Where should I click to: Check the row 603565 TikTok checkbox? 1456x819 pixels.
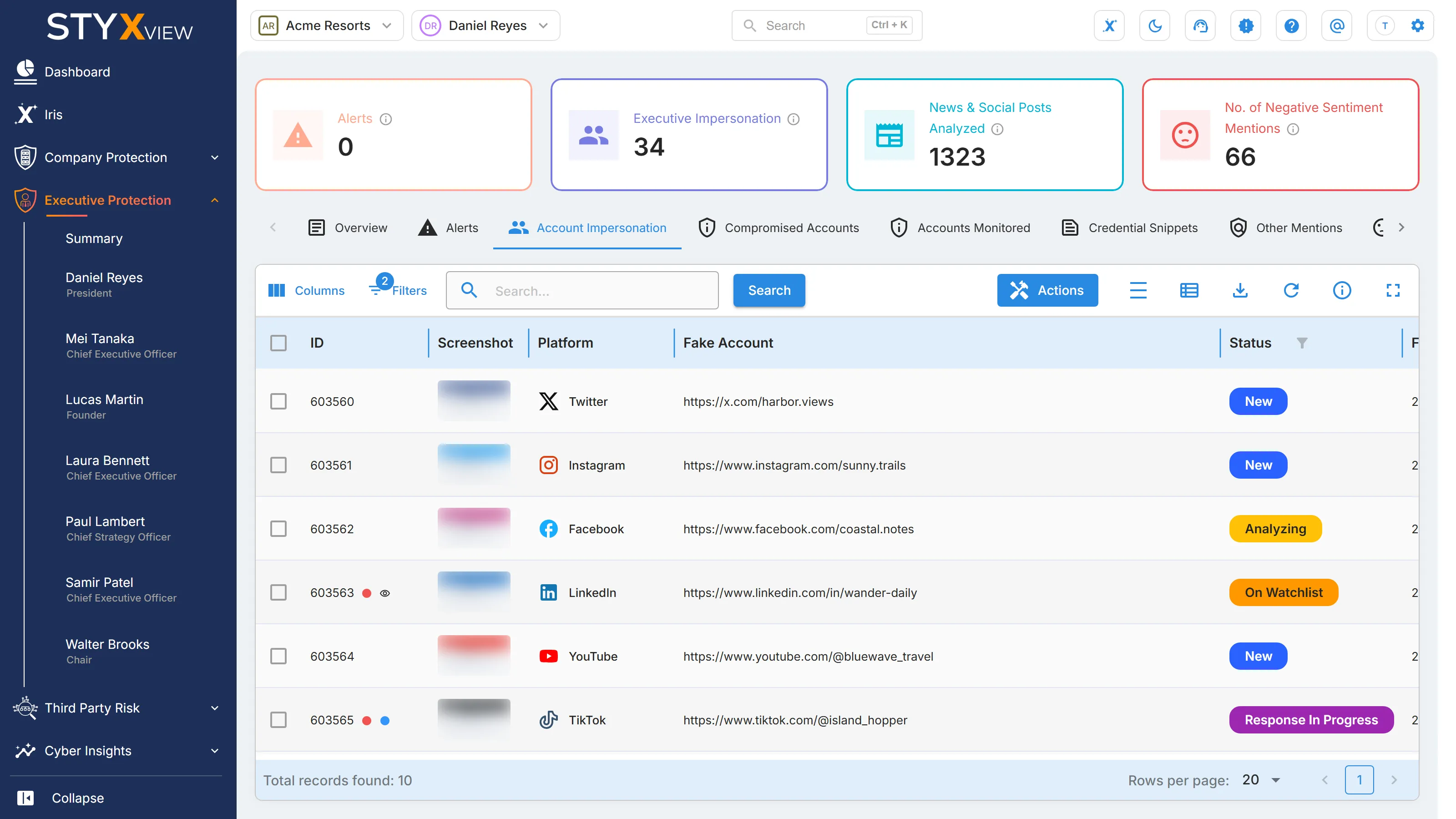click(278, 720)
